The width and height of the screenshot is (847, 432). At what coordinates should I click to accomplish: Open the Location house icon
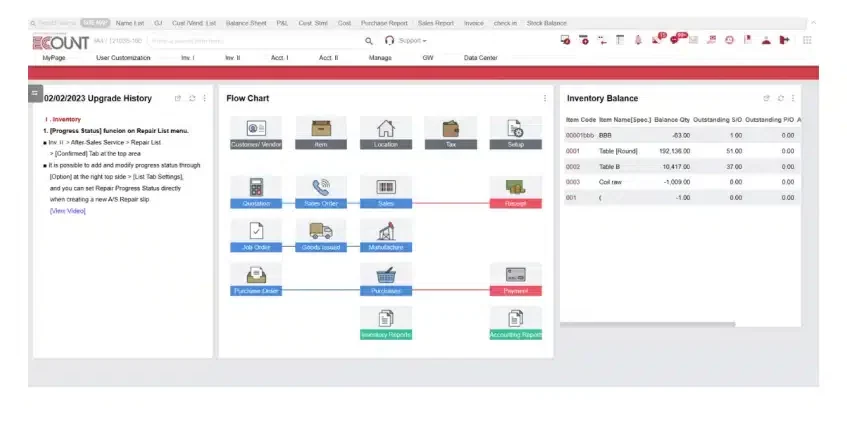pos(386,132)
